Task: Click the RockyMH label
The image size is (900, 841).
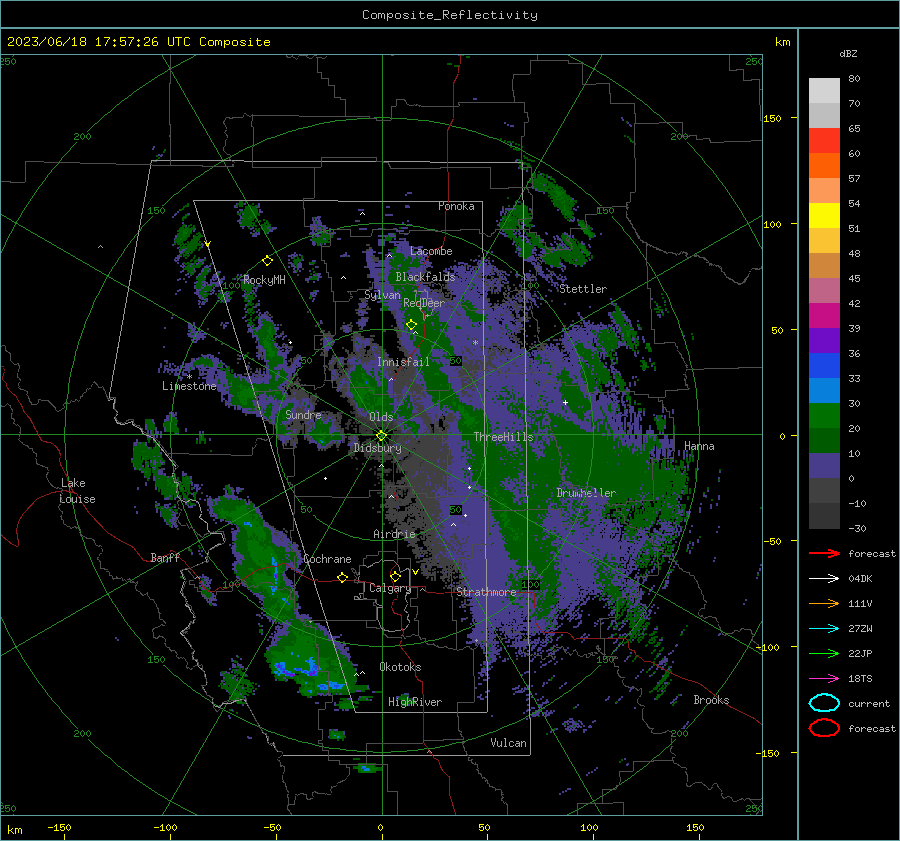Action: (x=264, y=280)
